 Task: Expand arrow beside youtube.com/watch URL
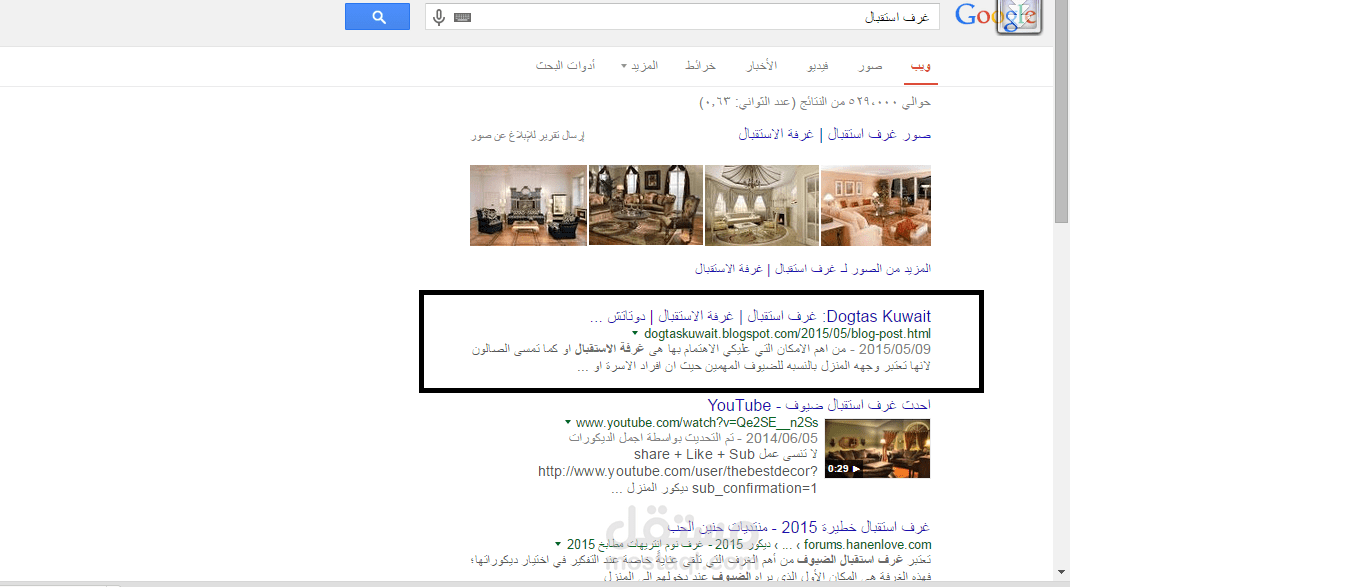568,422
